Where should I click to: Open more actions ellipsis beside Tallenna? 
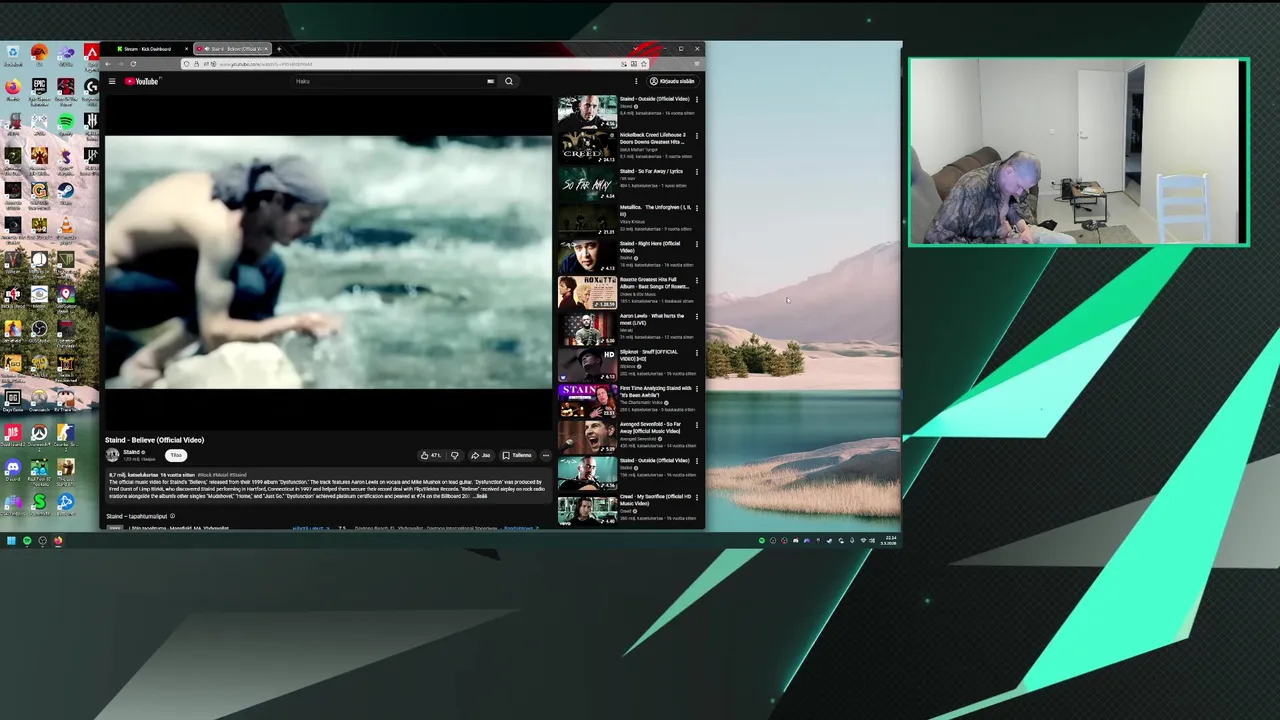(x=546, y=455)
